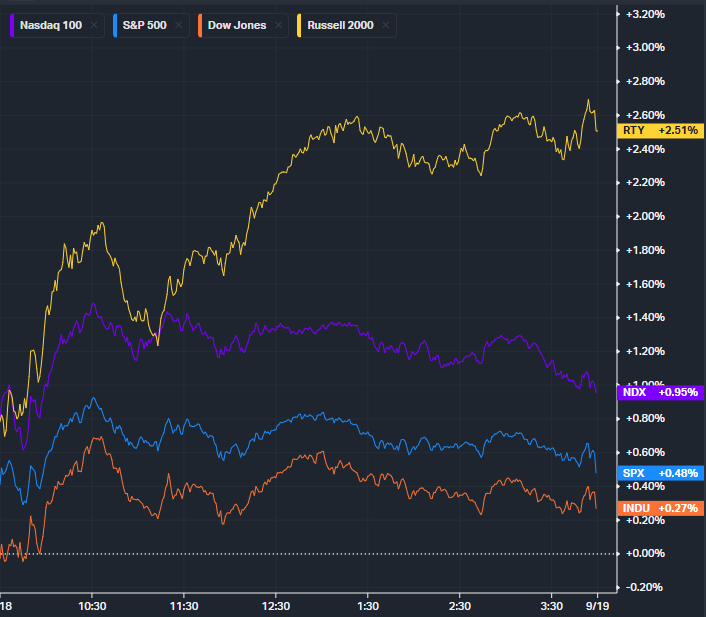Image resolution: width=706 pixels, height=617 pixels.
Task: Click the orange Dow Jones color bar
Action: pos(200,25)
